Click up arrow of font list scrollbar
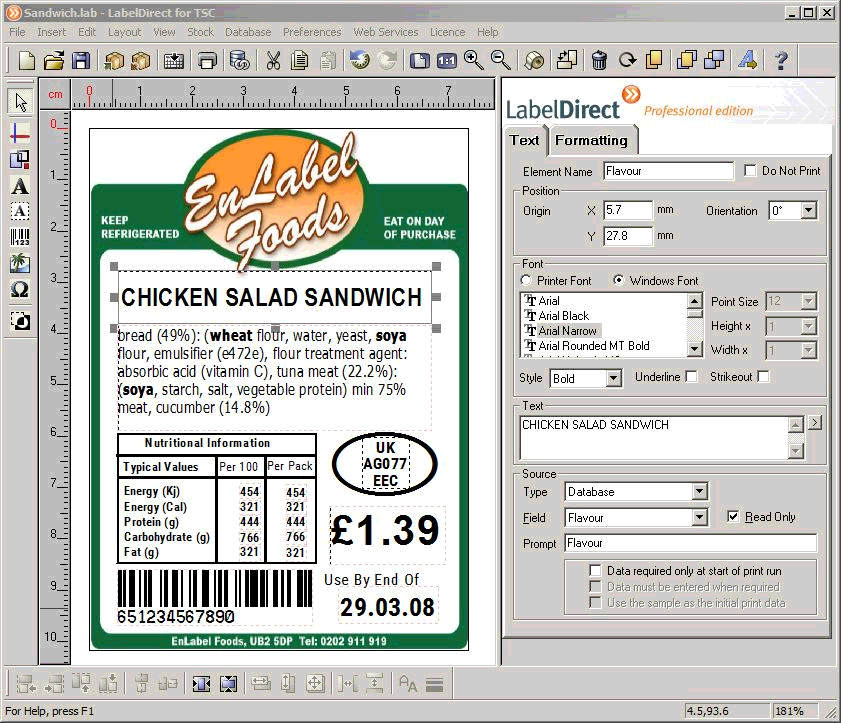The height and width of the screenshot is (723, 841). (694, 300)
